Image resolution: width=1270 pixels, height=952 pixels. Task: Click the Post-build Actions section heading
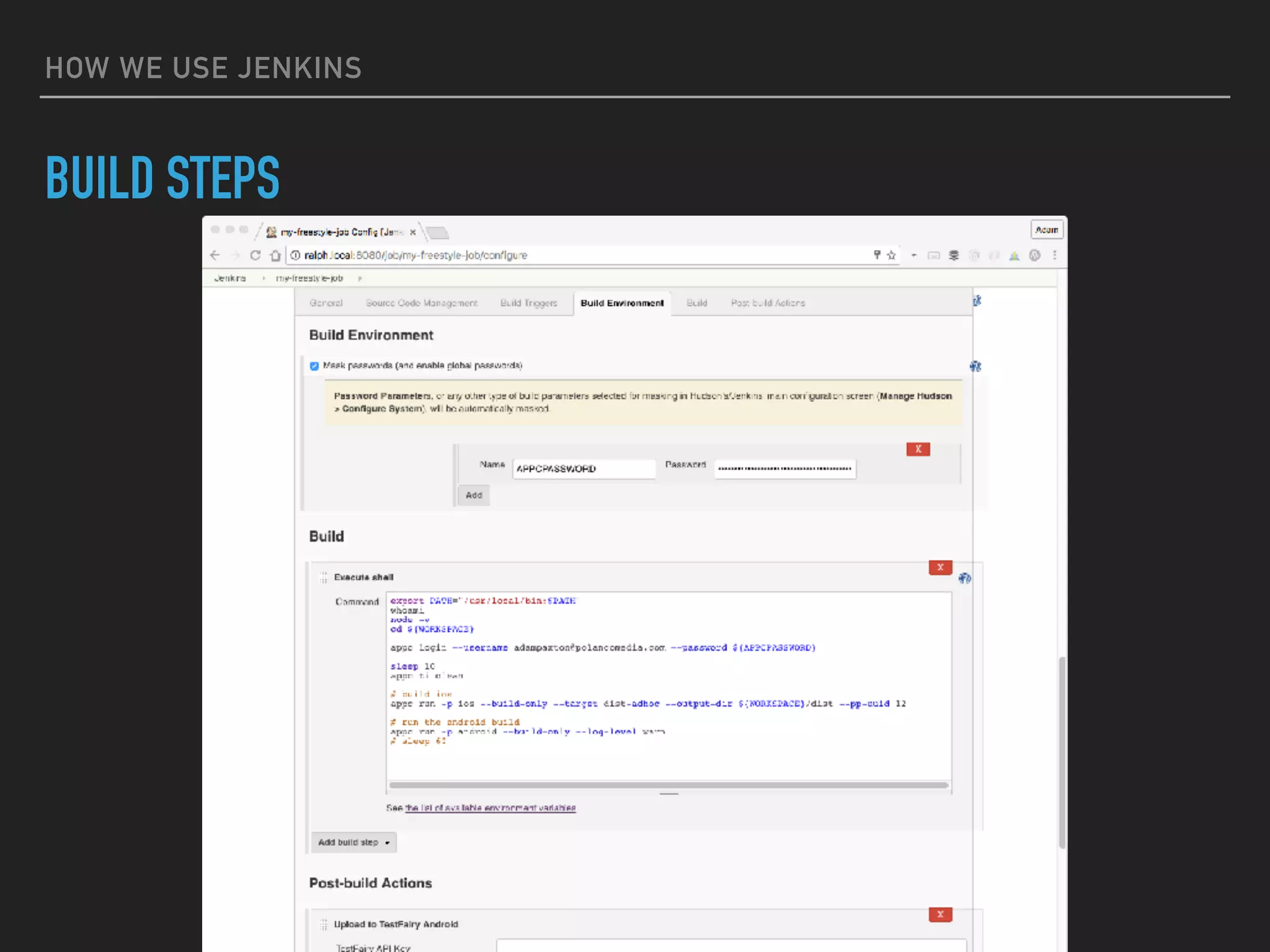[371, 883]
